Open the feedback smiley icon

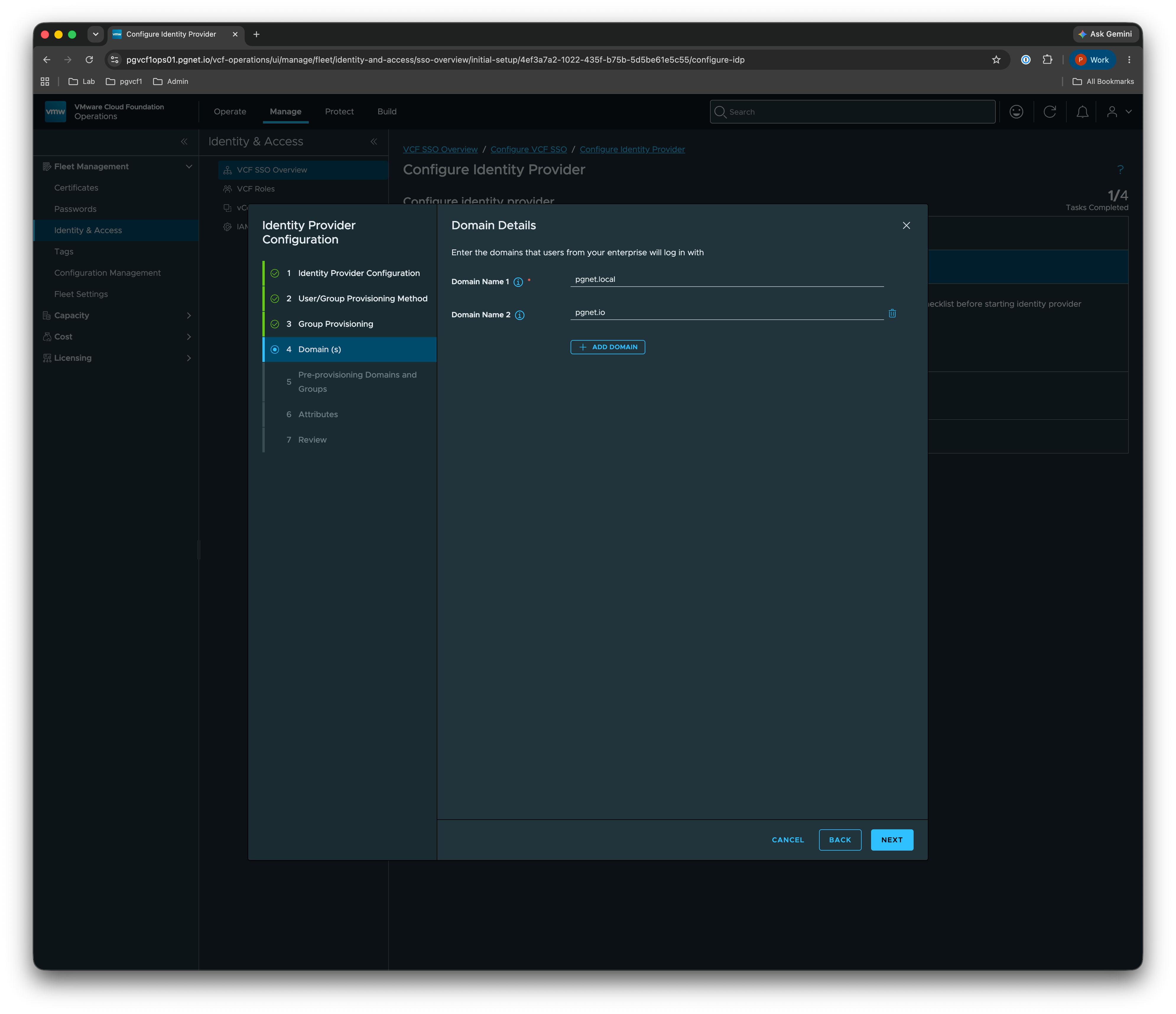pyautogui.click(x=1016, y=112)
